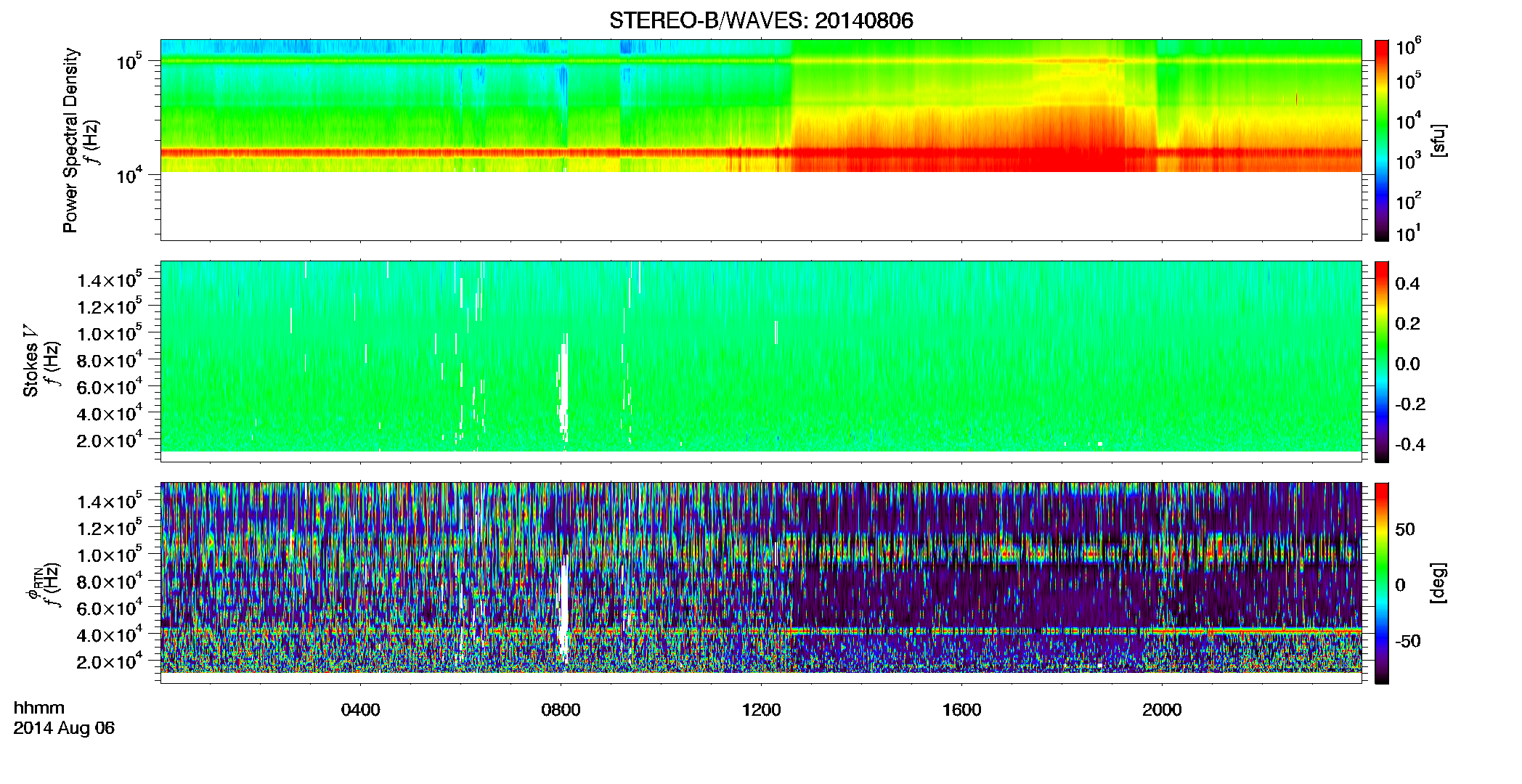
Task: Click the 2014 Aug 06 date label
Action: [64, 728]
